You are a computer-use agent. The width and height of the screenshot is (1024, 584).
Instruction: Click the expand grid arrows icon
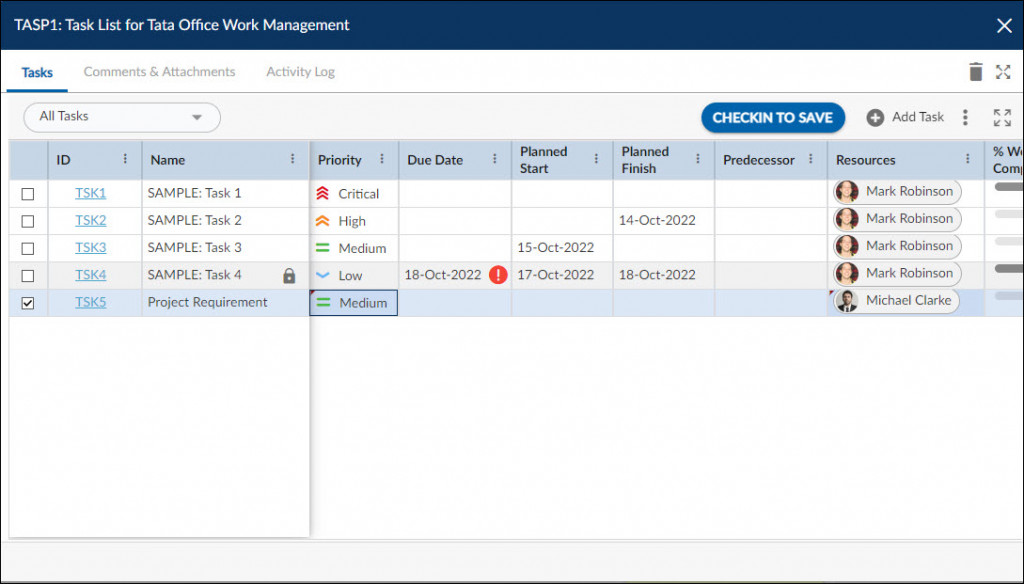[x=1002, y=117]
